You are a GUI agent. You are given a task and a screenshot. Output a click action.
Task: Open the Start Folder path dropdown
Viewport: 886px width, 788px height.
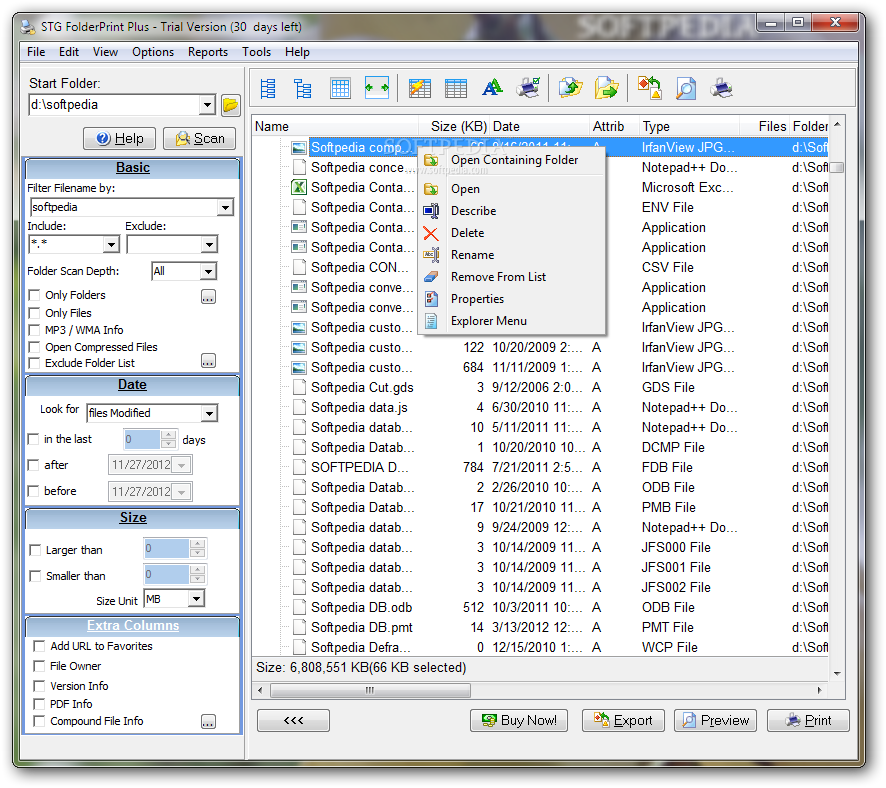tap(207, 105)
